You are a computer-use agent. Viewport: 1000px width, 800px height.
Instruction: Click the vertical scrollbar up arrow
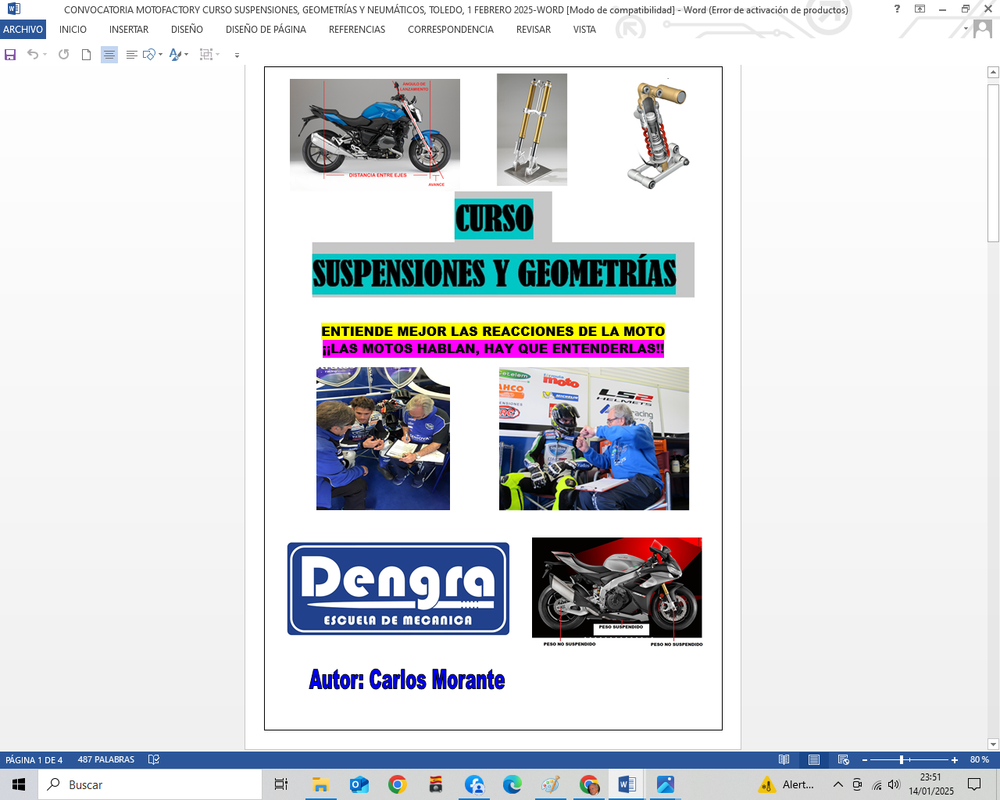993,72
